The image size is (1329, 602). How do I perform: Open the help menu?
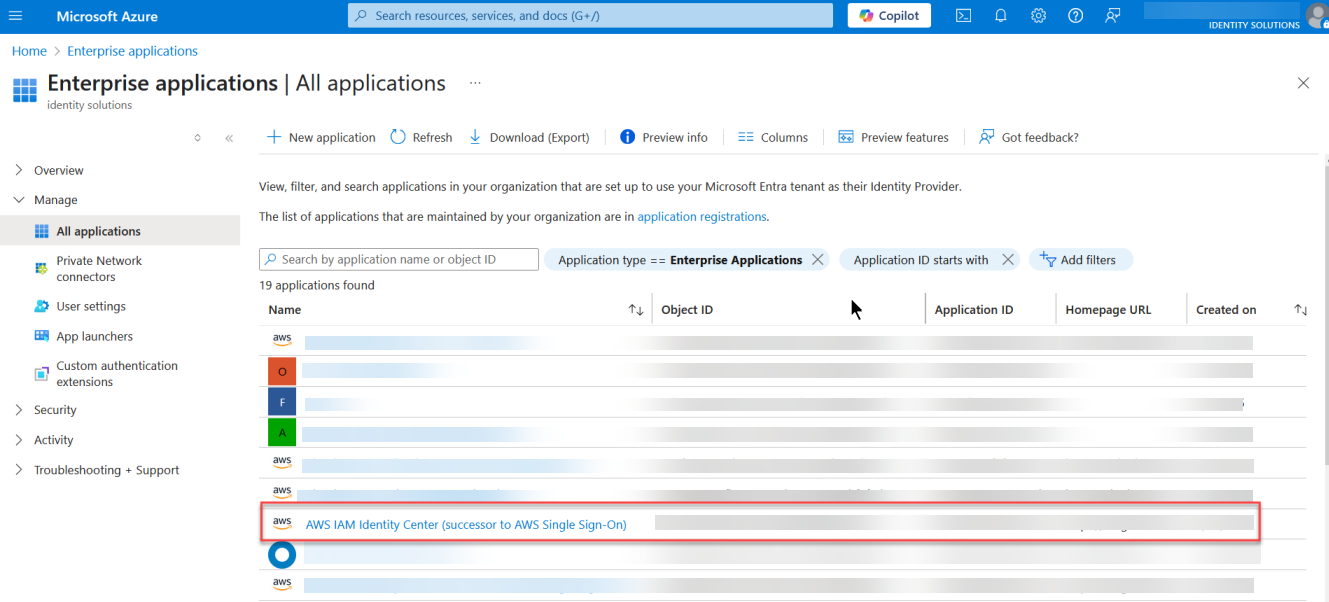[x=1074, y=15]
